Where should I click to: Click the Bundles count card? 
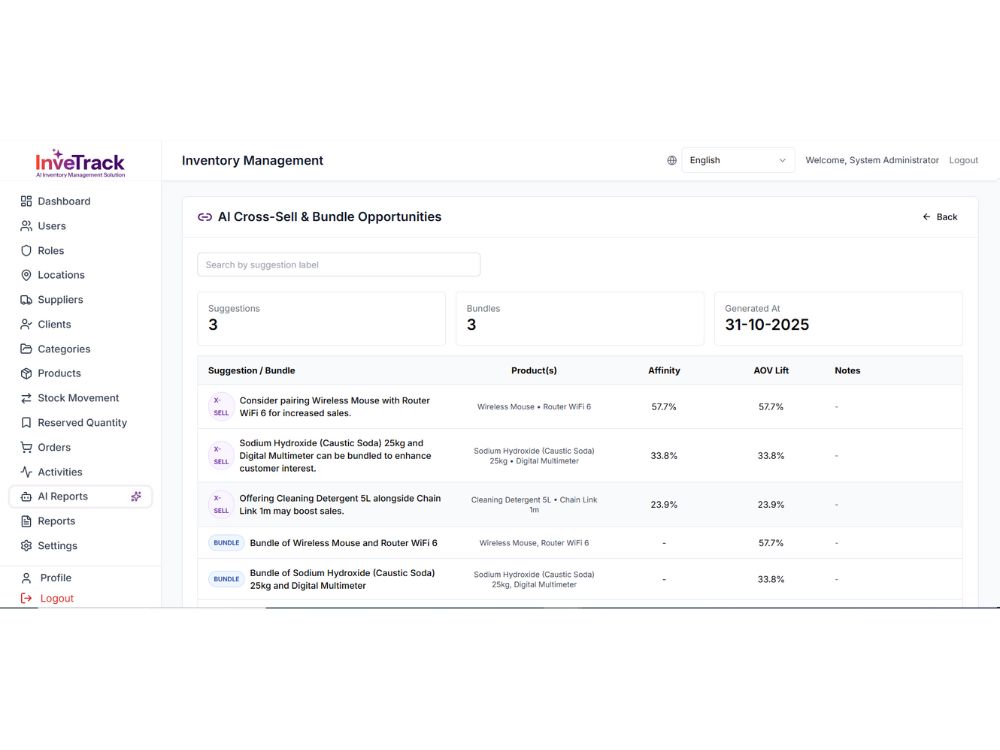click(580, 319)
